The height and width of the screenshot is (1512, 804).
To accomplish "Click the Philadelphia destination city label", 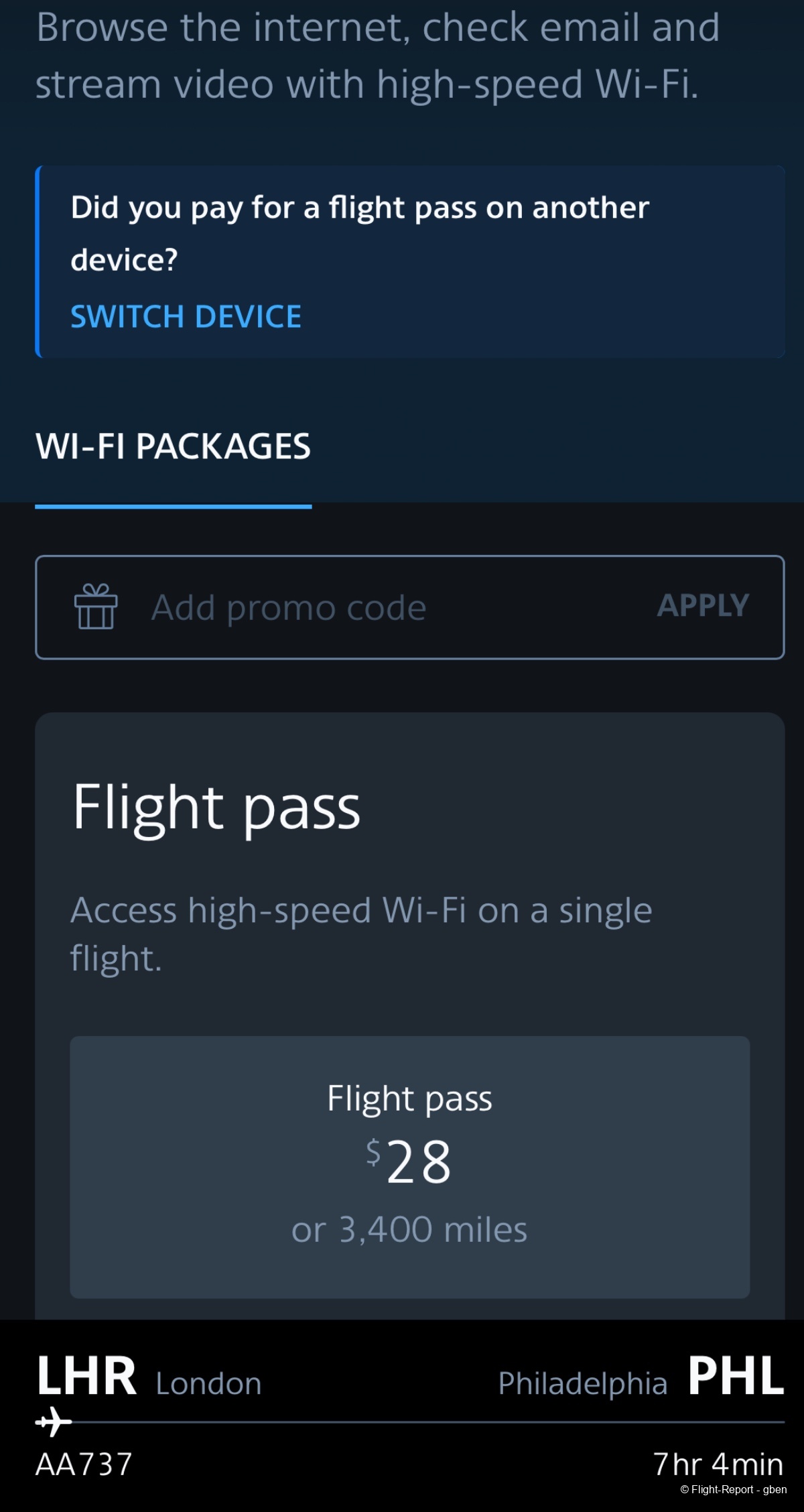I will 582,1383.
